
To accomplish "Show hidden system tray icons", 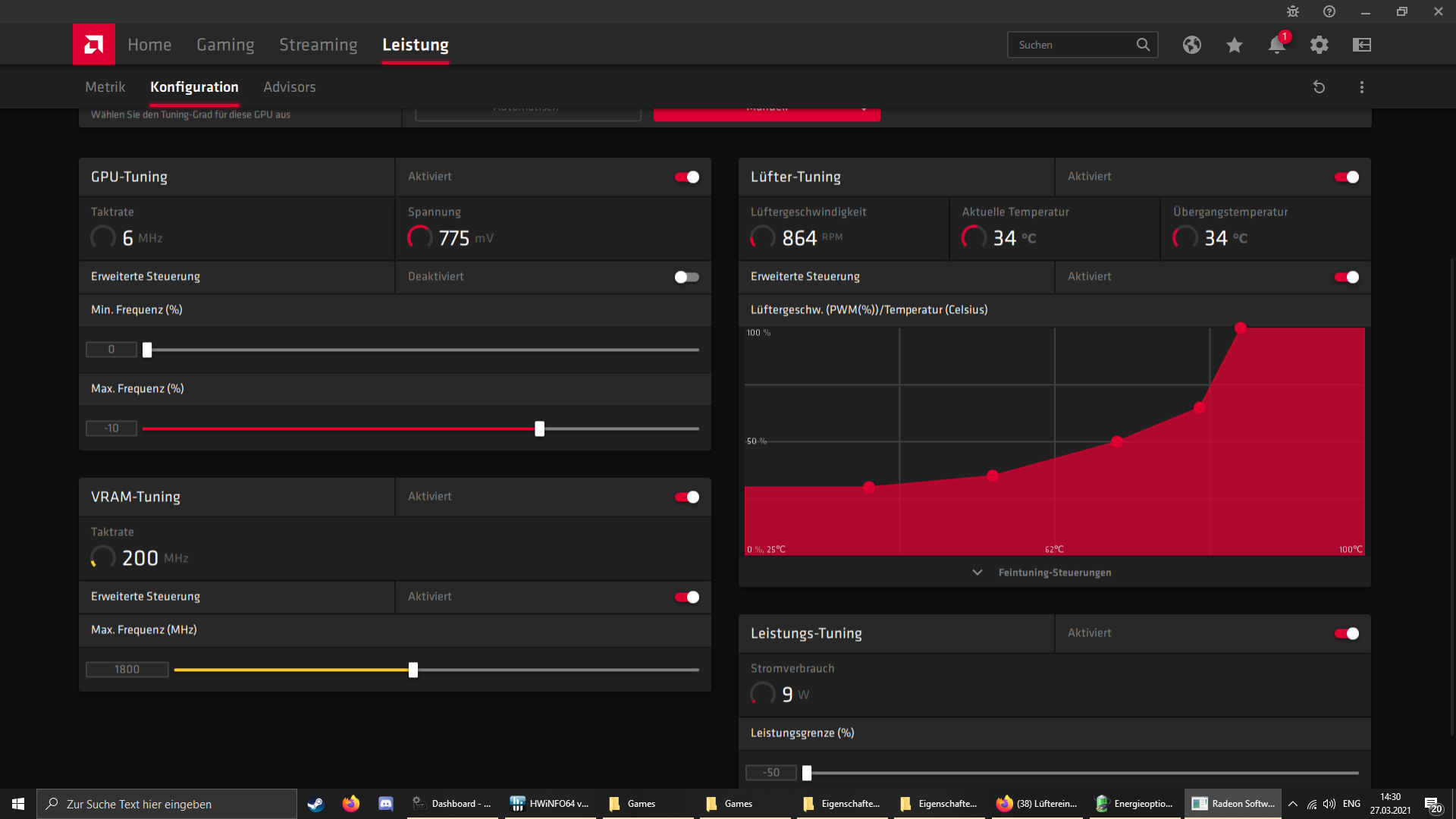I will point(1293,804).
